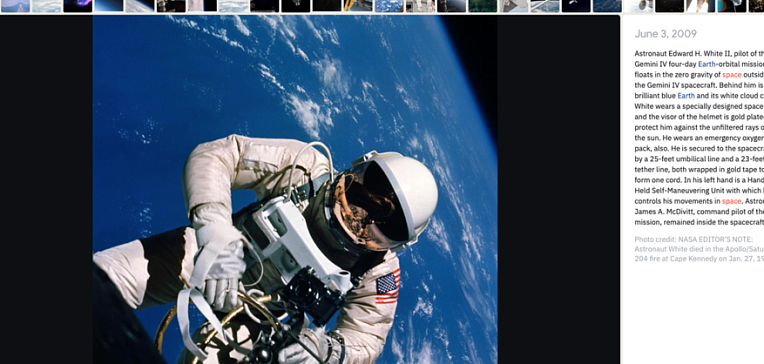Select the small white satellite on black thumbnail
This screenshot has width=764, height=364.
pos(576,6)
